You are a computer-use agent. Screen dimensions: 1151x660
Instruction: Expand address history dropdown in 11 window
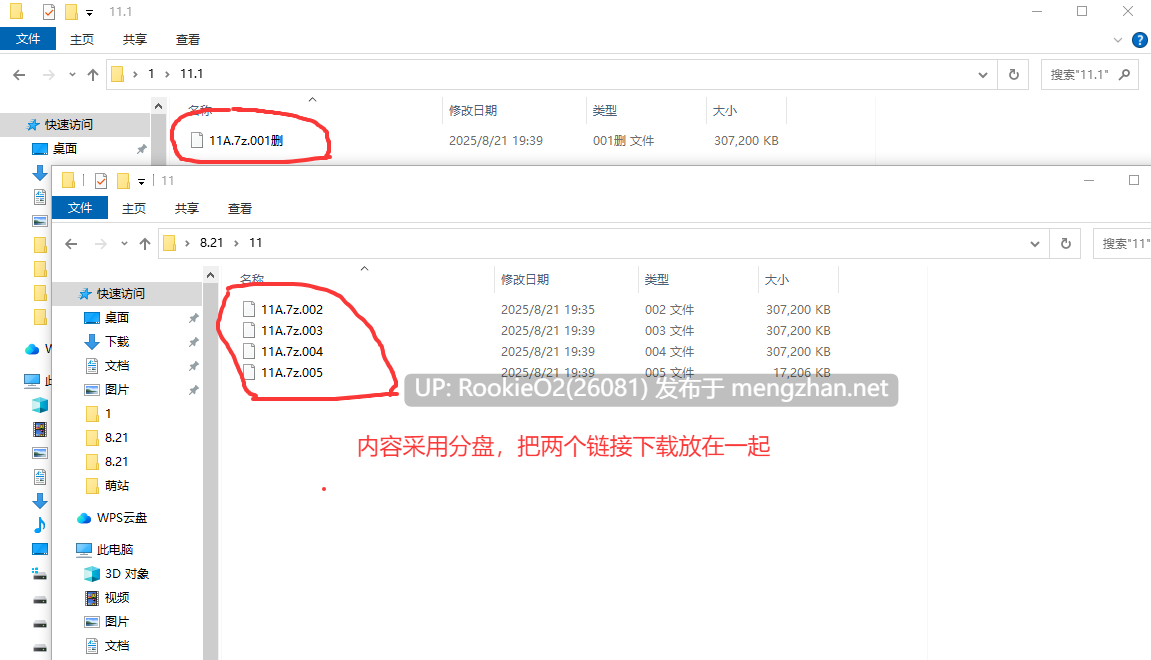point(1035,244)
